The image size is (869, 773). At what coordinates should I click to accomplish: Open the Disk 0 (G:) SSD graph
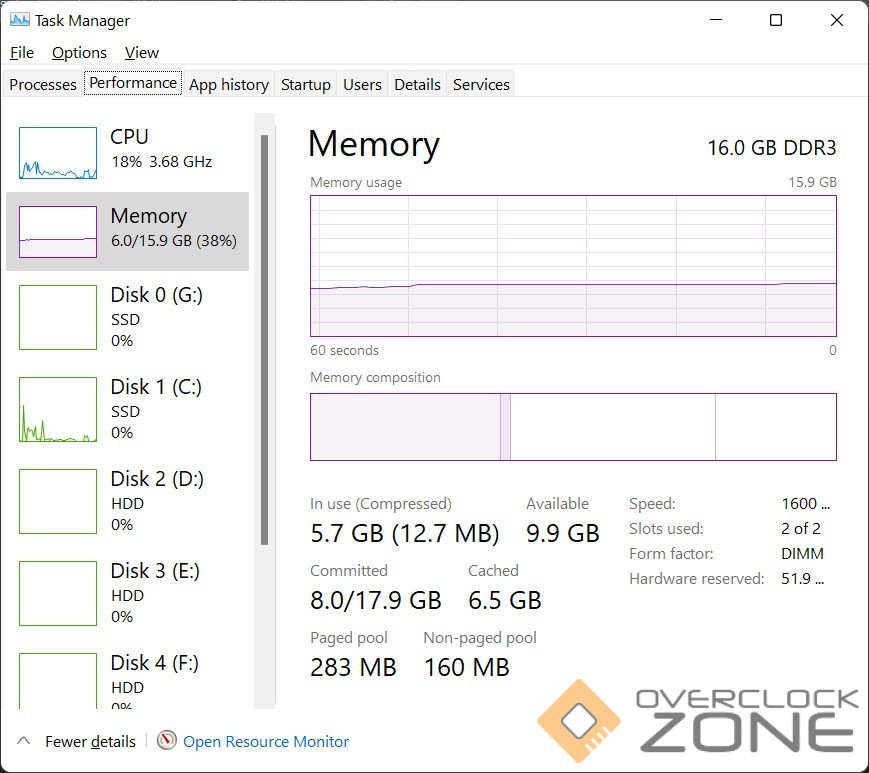[x=58, y=317]
